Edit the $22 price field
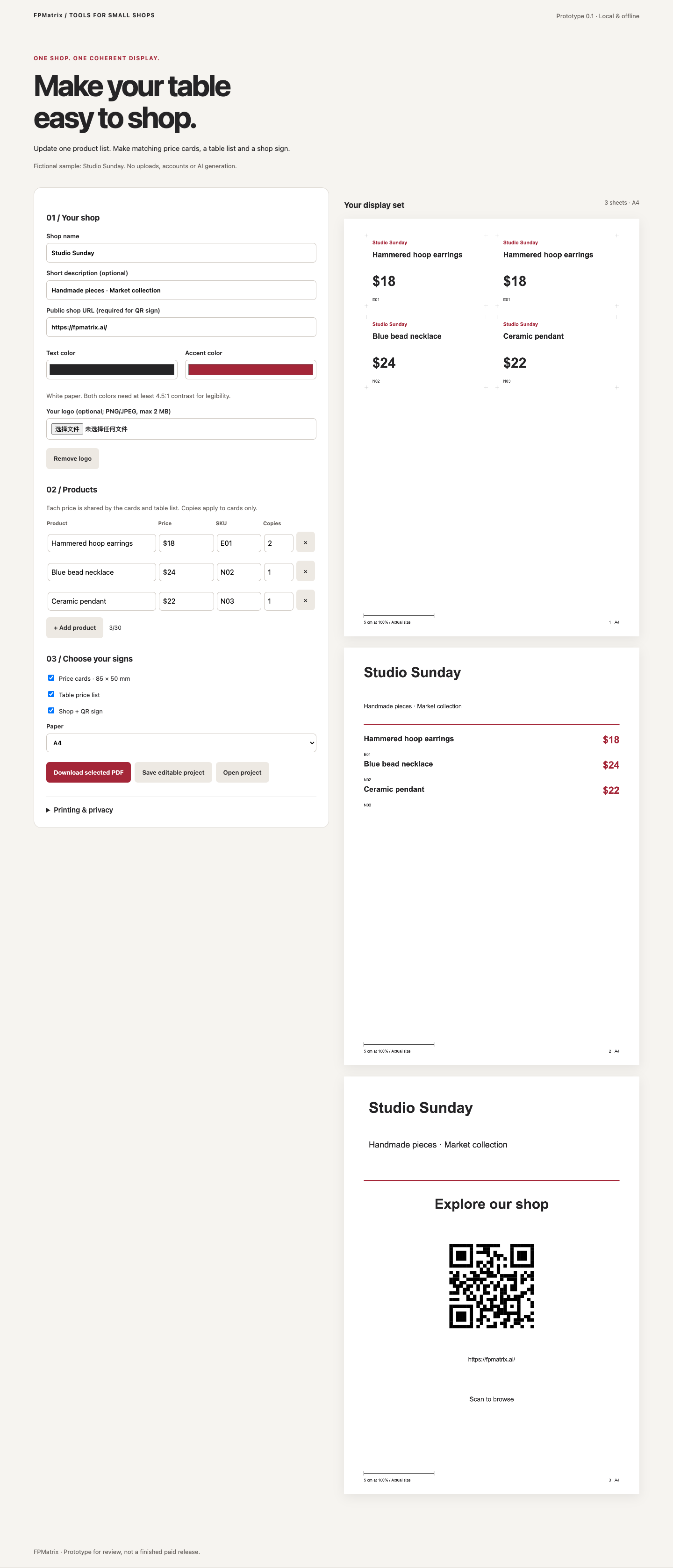This screenshot has height=1568, width=673. 186,601
